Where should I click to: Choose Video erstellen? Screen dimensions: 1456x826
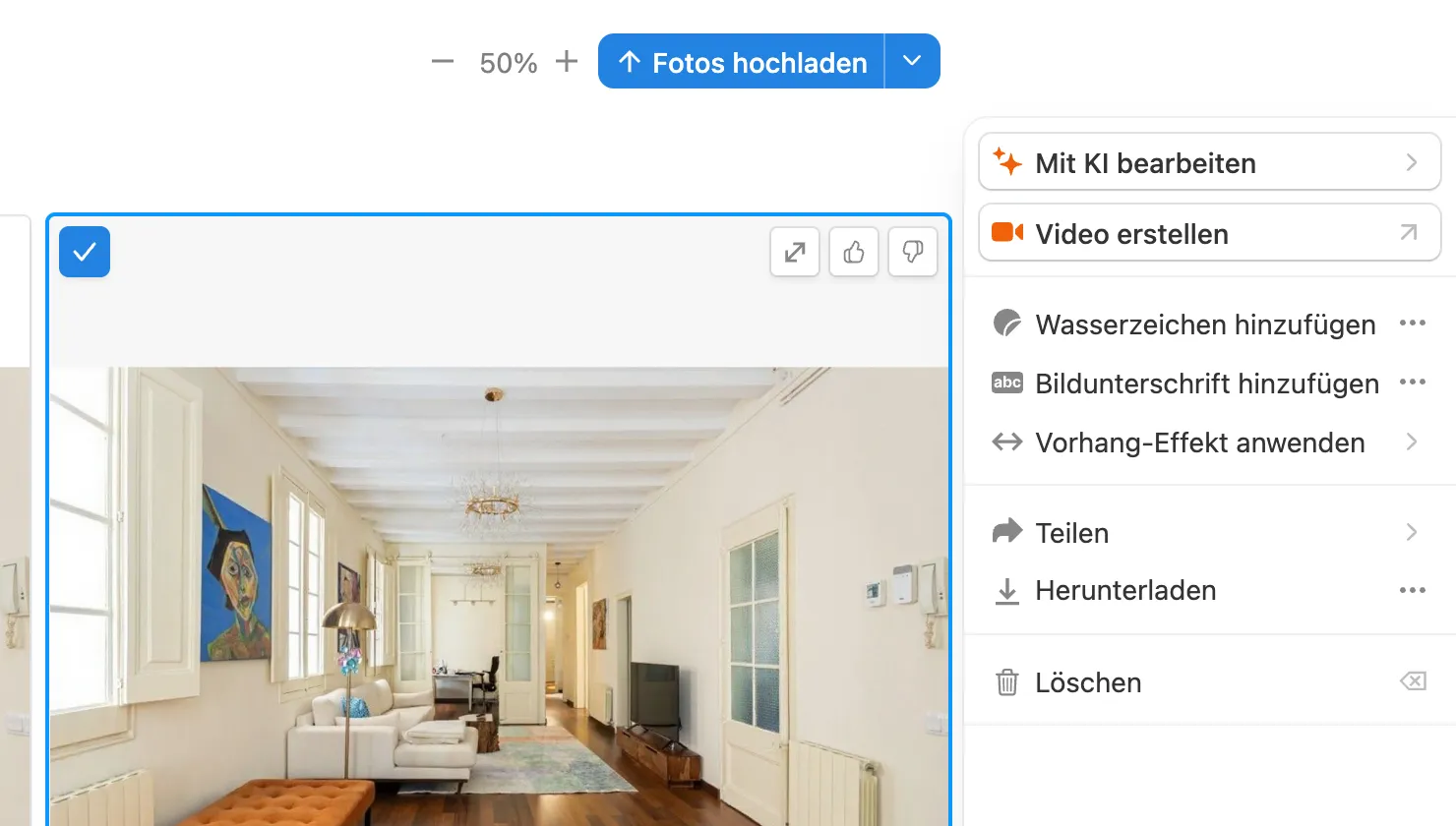pos(1210,233)
